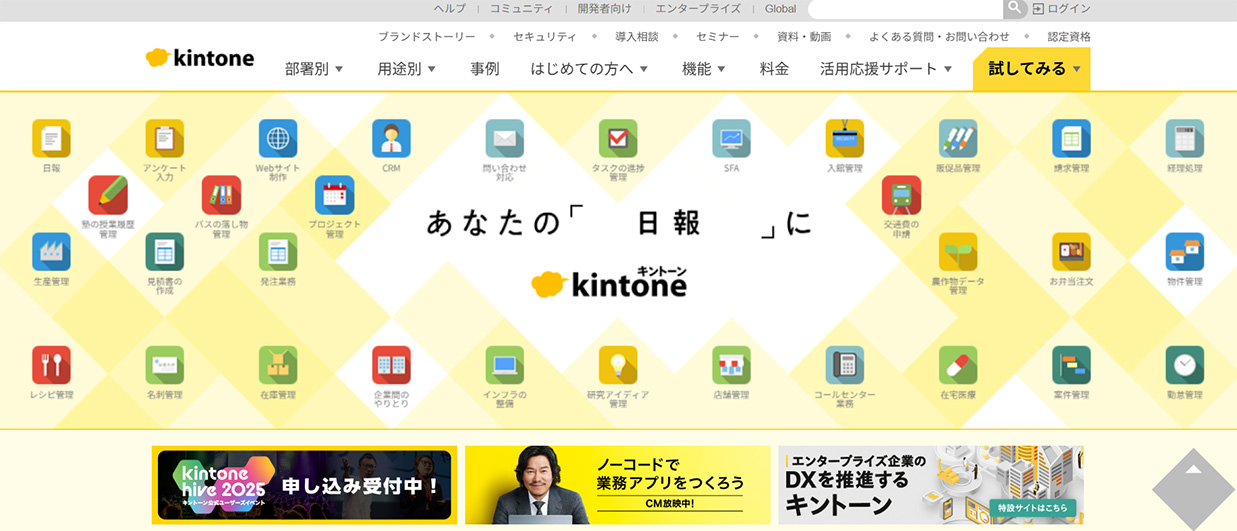Go to the 認定資格 page

click(1069, 36)
